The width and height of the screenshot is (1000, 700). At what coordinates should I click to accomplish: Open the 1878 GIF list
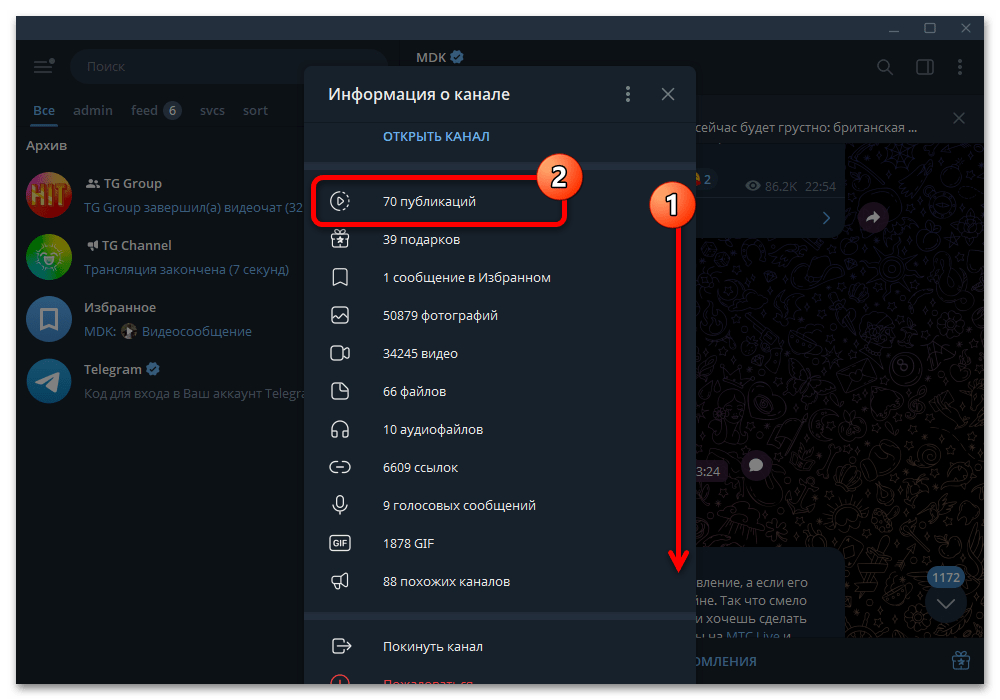pyautogui.click(x=499, y=543)
